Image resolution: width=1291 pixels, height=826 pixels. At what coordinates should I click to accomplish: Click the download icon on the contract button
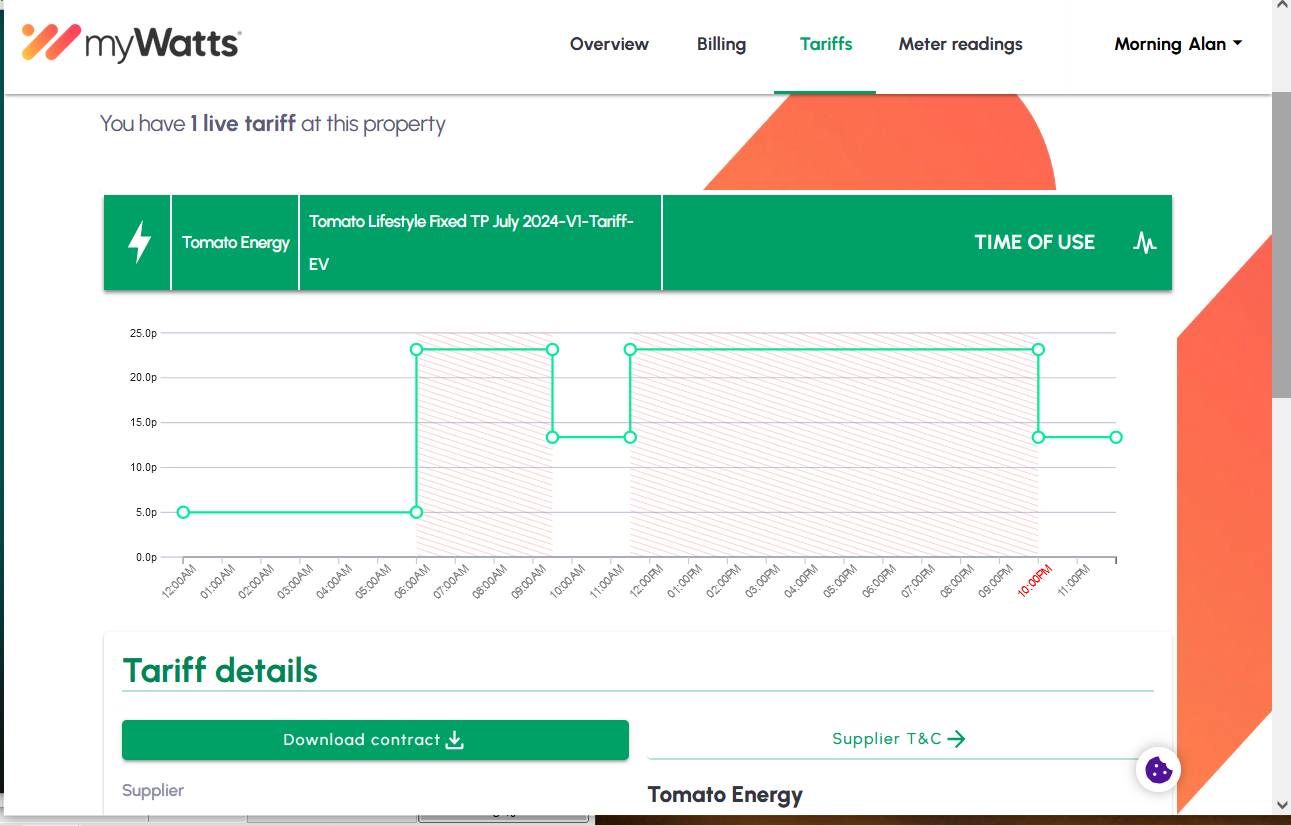point(455,740)
